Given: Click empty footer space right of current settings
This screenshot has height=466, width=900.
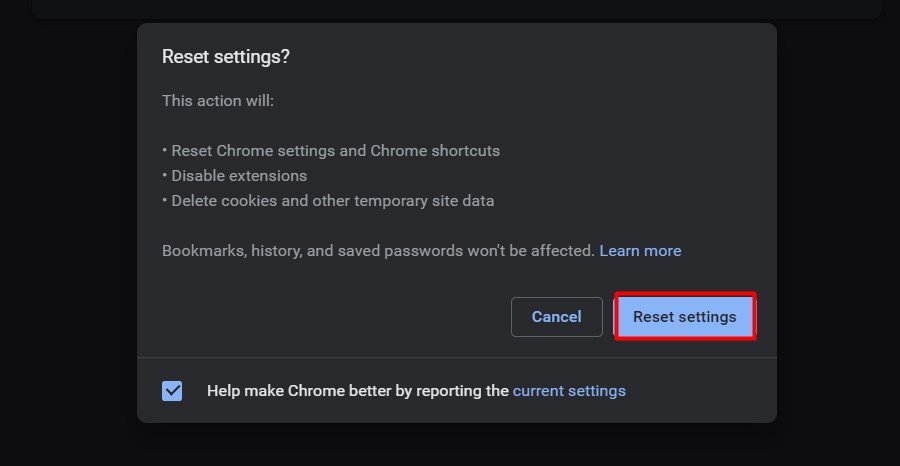Looking at the screenshot, I should [700, 391].
